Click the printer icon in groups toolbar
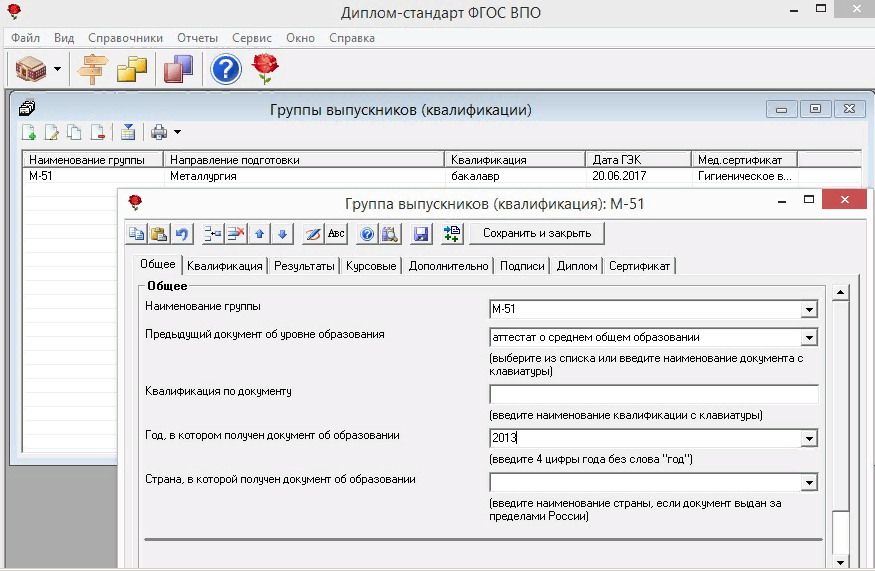Viewport: 875px width, 571px height. click(158, 132)
